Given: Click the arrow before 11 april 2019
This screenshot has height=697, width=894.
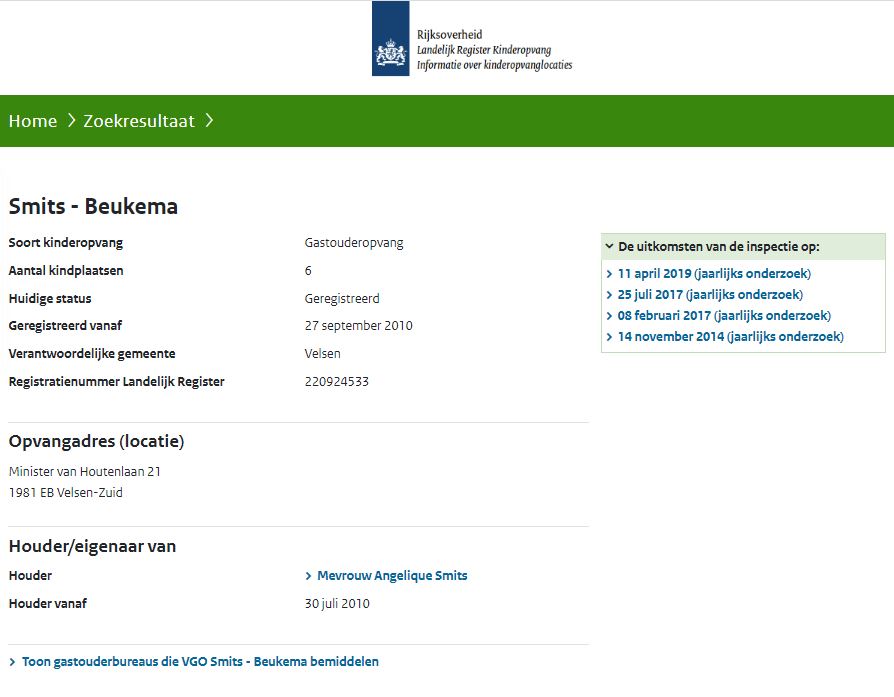Looking at the screenshot, I should (609, 273).
